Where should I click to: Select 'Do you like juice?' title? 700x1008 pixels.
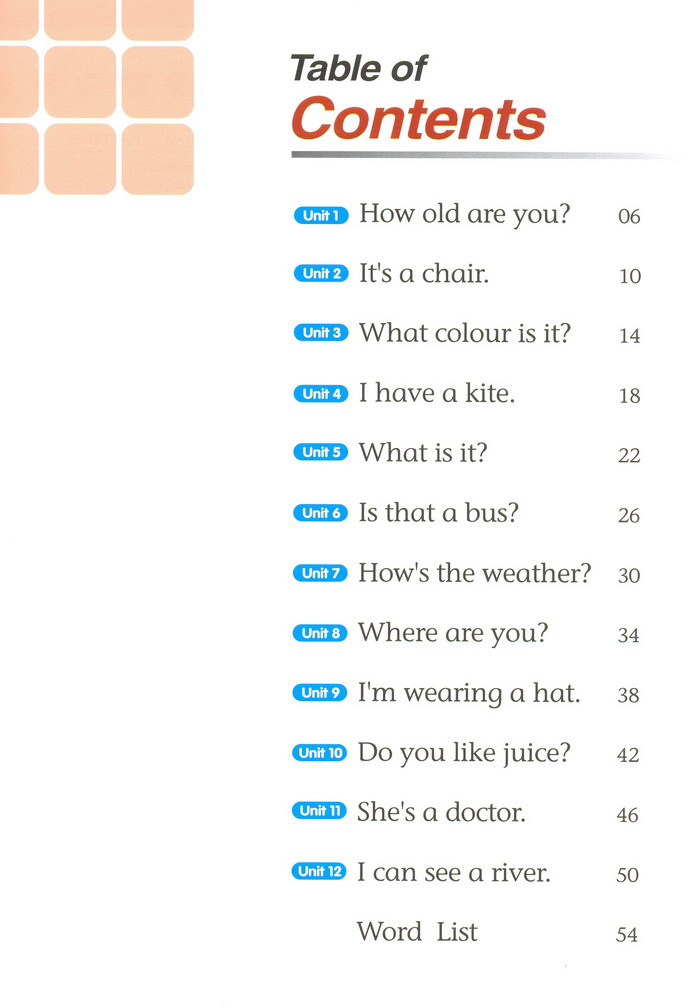point(464,753)
